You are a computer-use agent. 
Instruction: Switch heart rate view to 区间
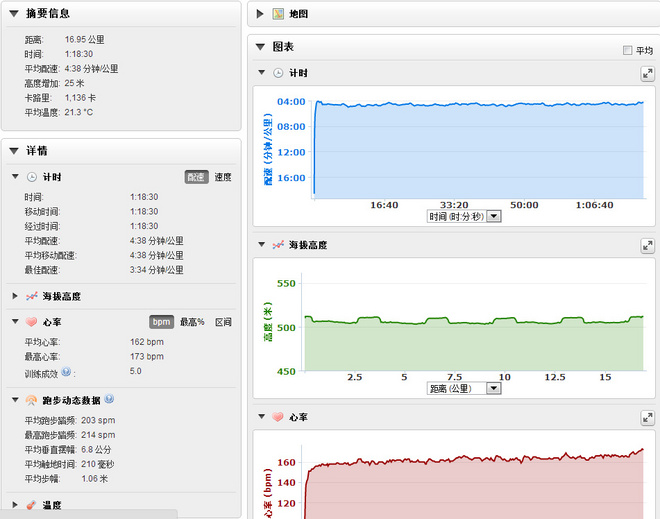pos(223,322)
